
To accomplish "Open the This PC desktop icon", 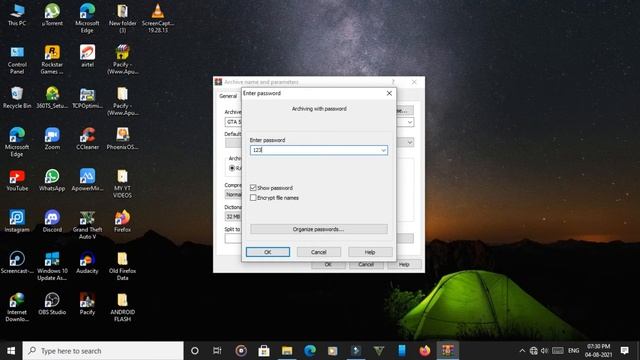I will (x=17, y=16).
